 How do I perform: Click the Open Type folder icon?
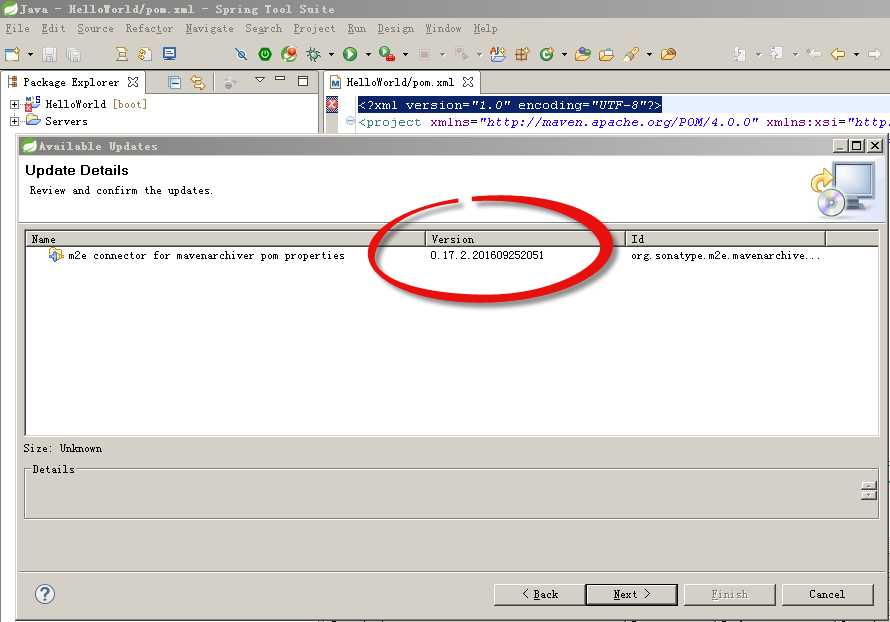click(582, 54)
